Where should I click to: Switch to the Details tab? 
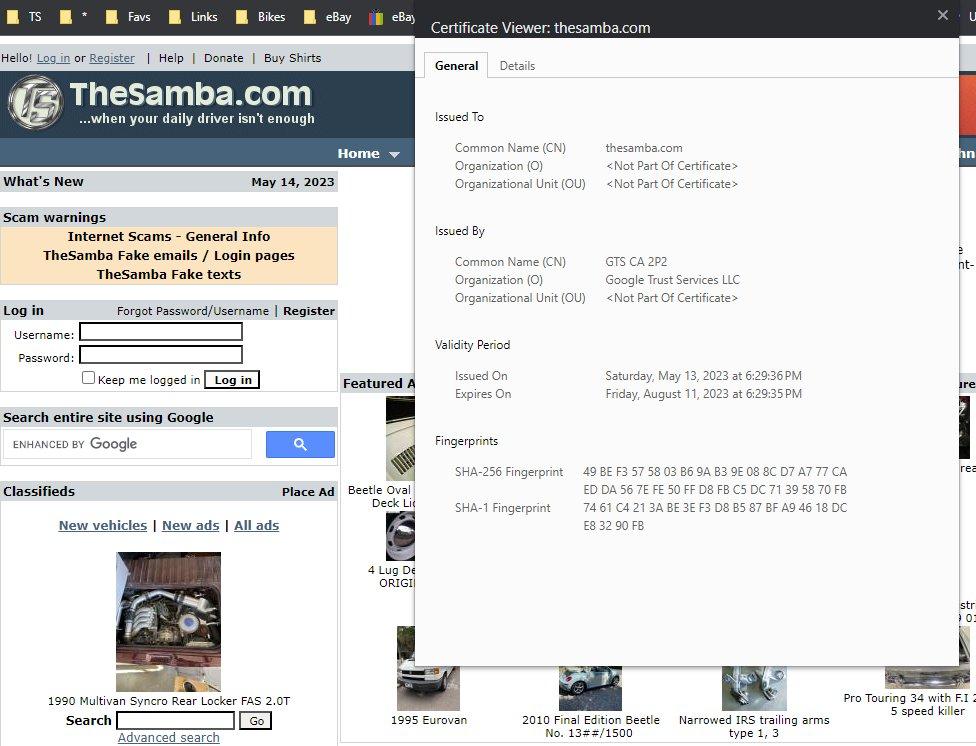pyautogui.click(x=517, y=66)
